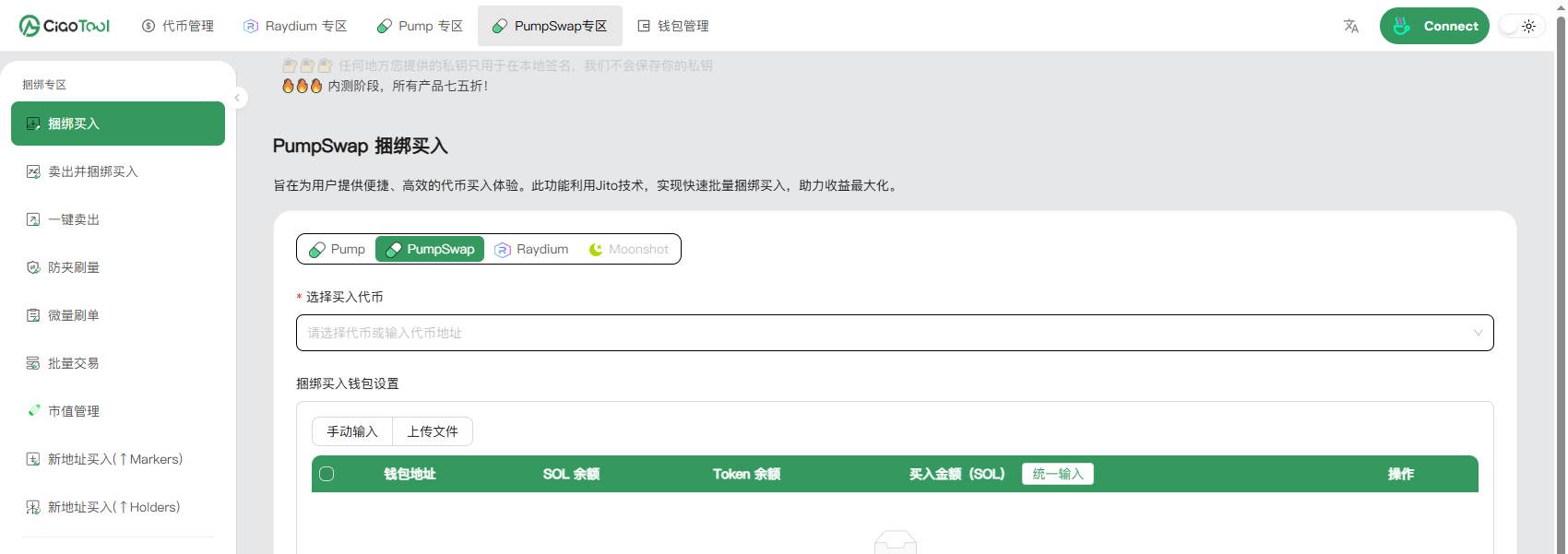The image size is (1568, 554).
Task: Switch to the Moonshot platform tab
Action: [629, 249]
